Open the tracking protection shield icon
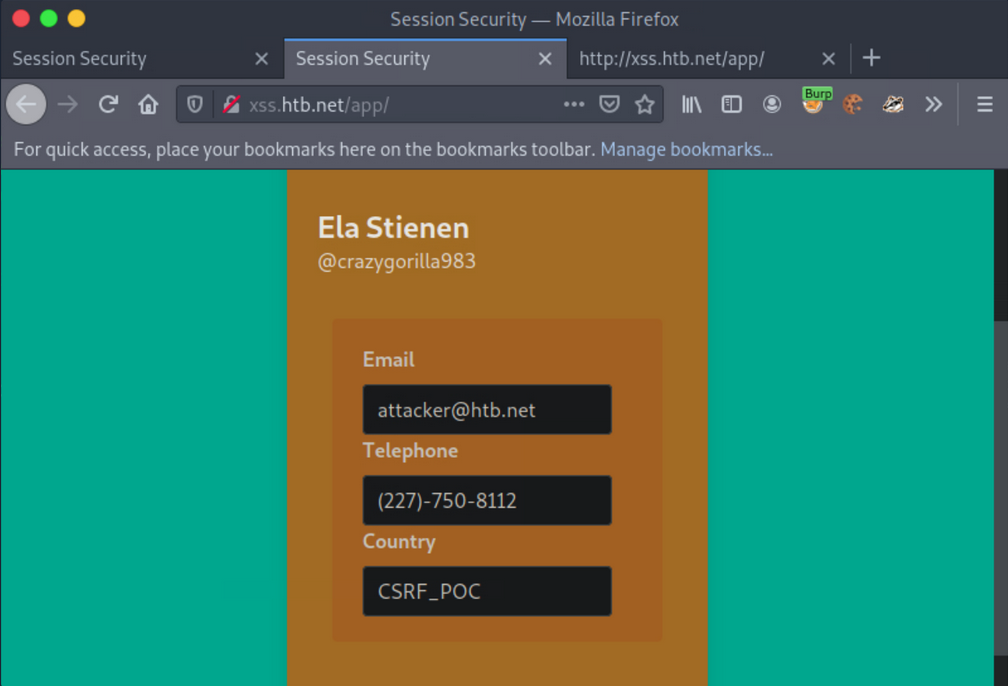The width and height of the screenshot is (1008, 686). click(x=196, y=104)
